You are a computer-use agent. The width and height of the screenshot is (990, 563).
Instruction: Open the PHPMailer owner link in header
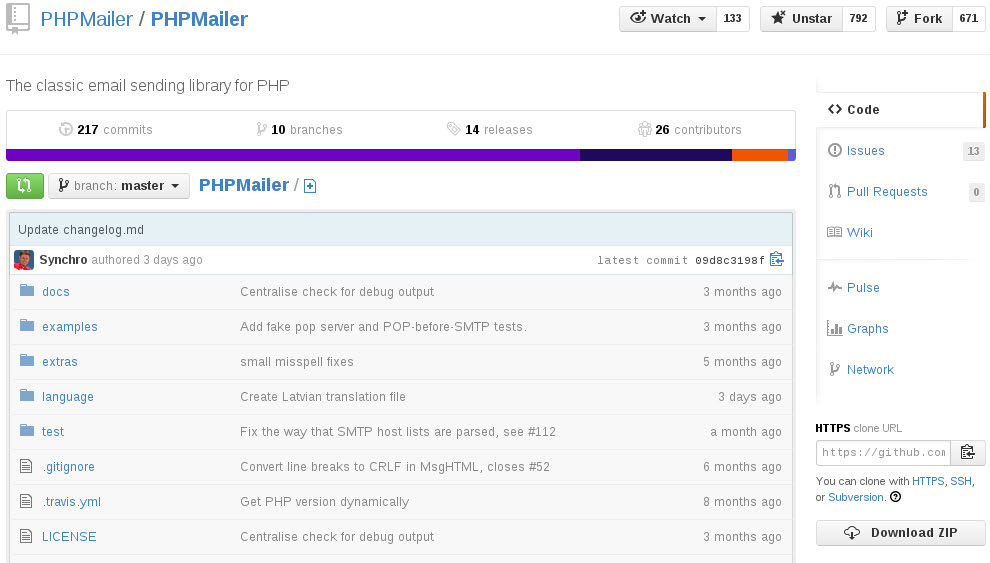[x=86, y=19]
